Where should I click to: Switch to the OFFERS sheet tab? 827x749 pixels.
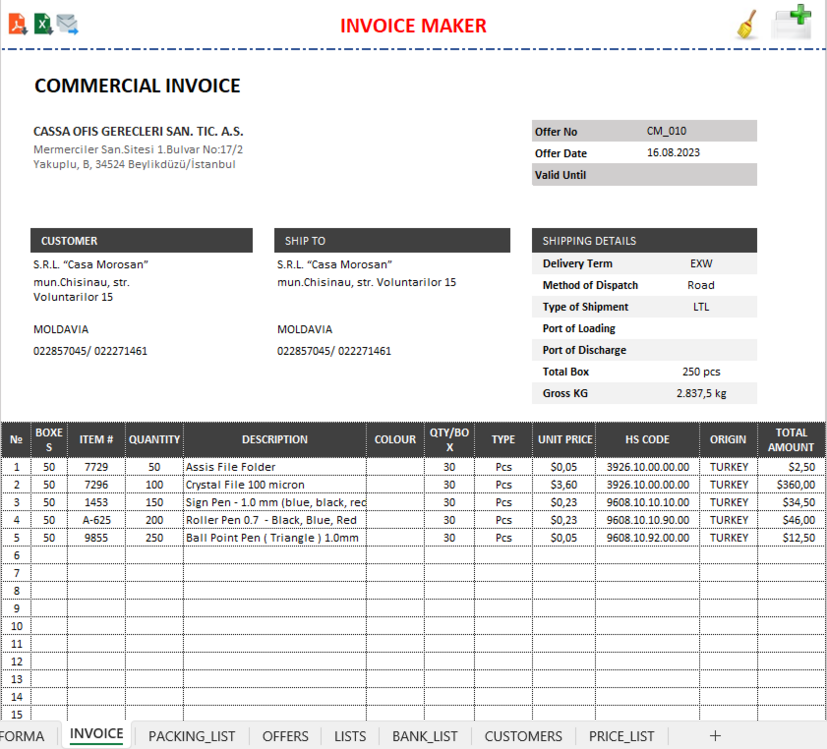tap(285, 736)
